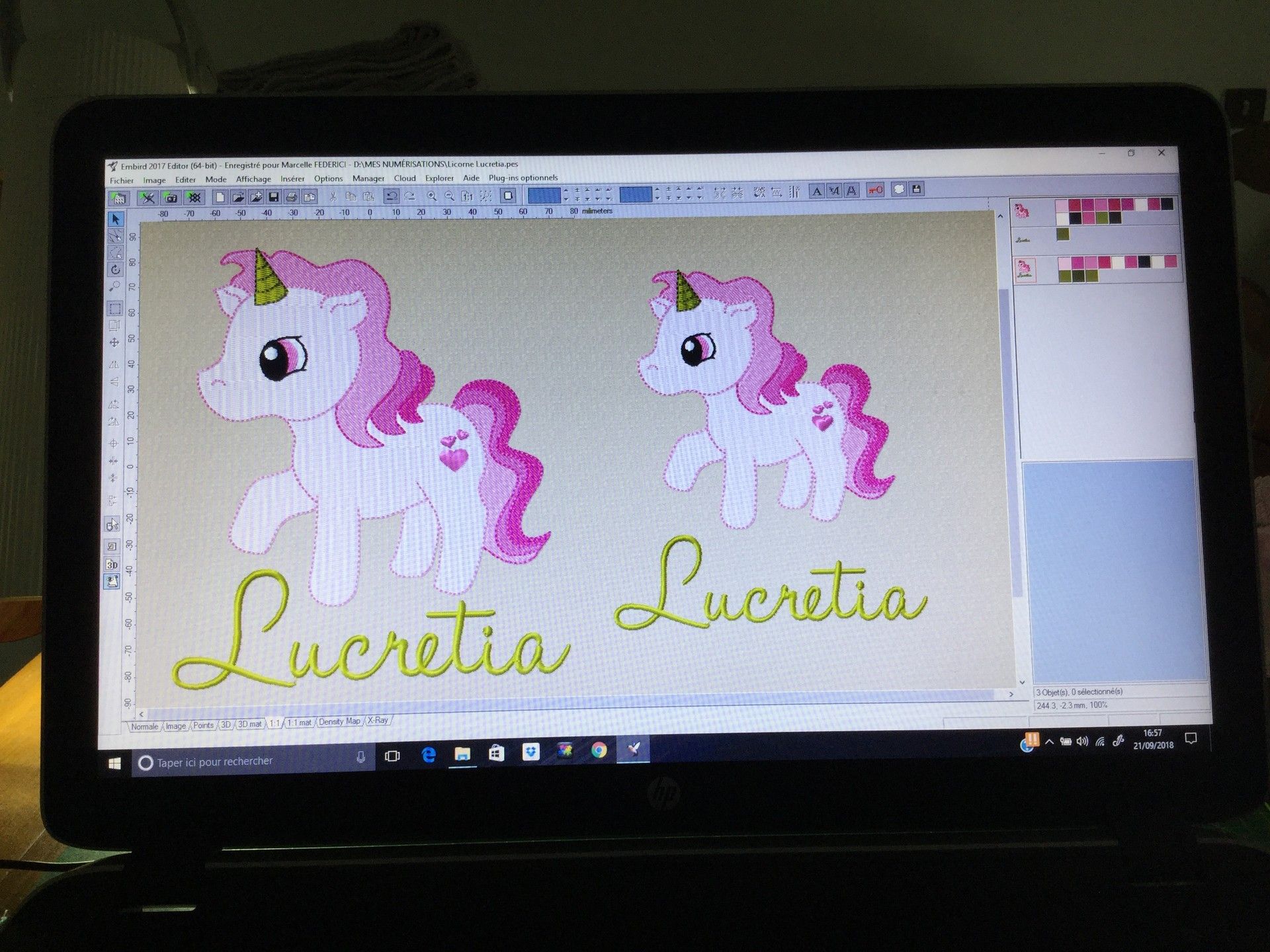Click the scissors Cut icon
The width and height of the screenshot is (1270, 952).
click(x=333, y=196)
